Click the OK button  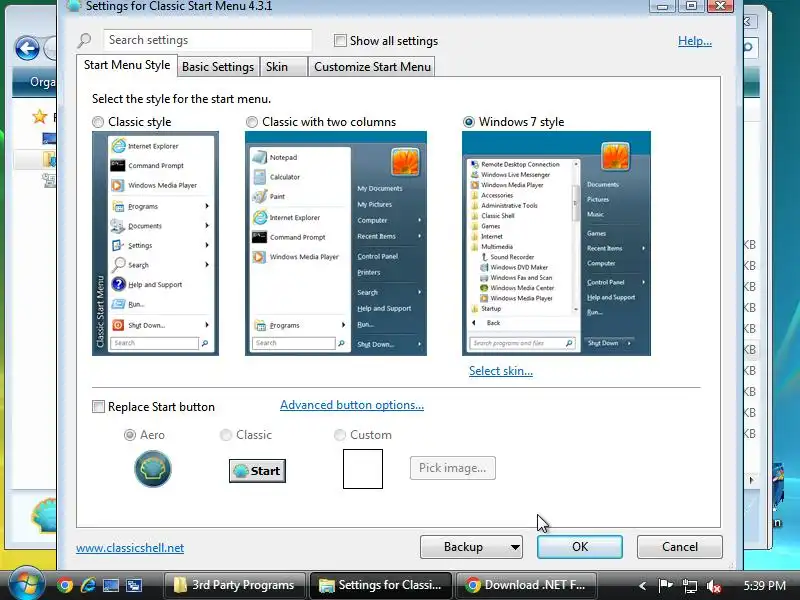pos(580,547)
